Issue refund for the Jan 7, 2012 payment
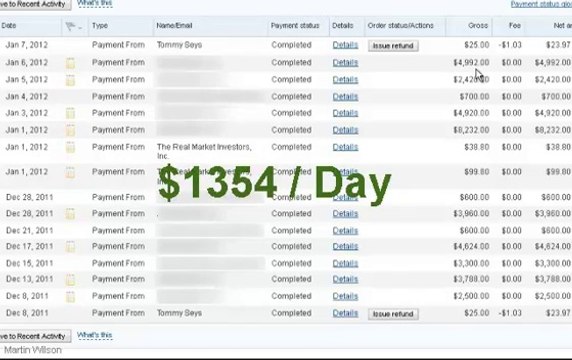The height and width of the screenshot is (360, 572). pos(393,46)
